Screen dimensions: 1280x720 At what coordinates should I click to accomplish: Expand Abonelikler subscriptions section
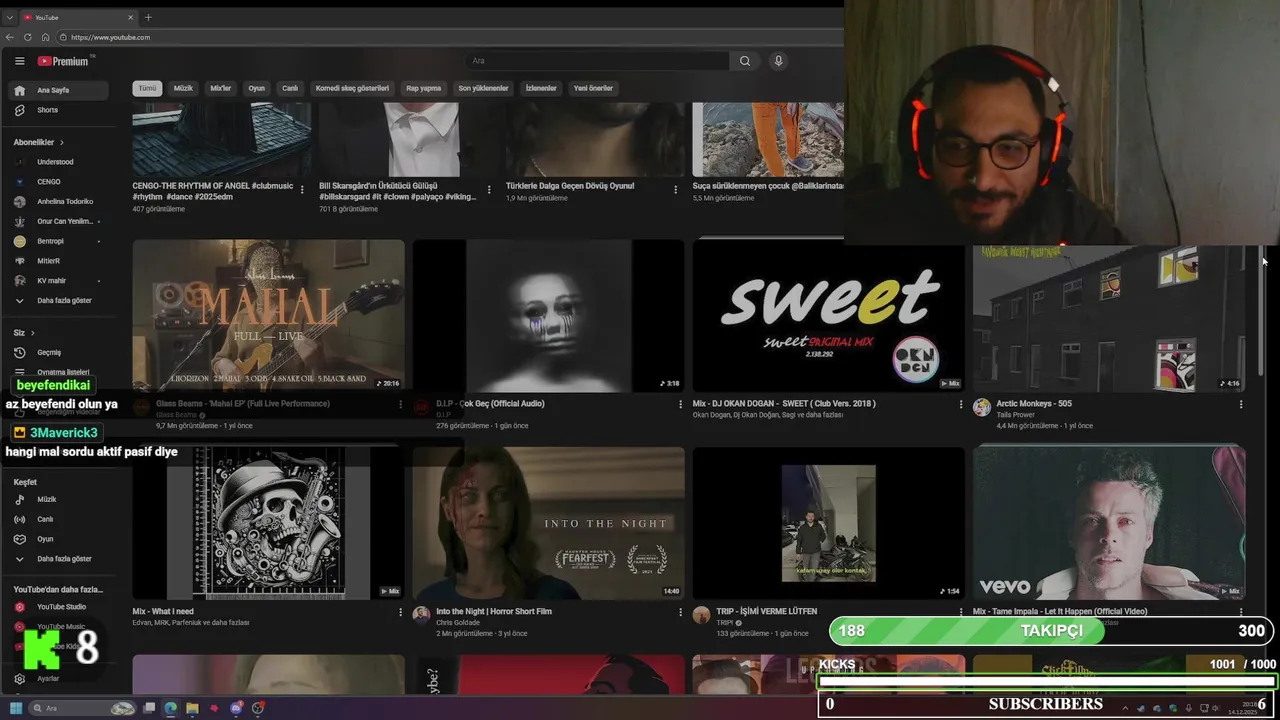pyautogui.click(x=39, y=142)
